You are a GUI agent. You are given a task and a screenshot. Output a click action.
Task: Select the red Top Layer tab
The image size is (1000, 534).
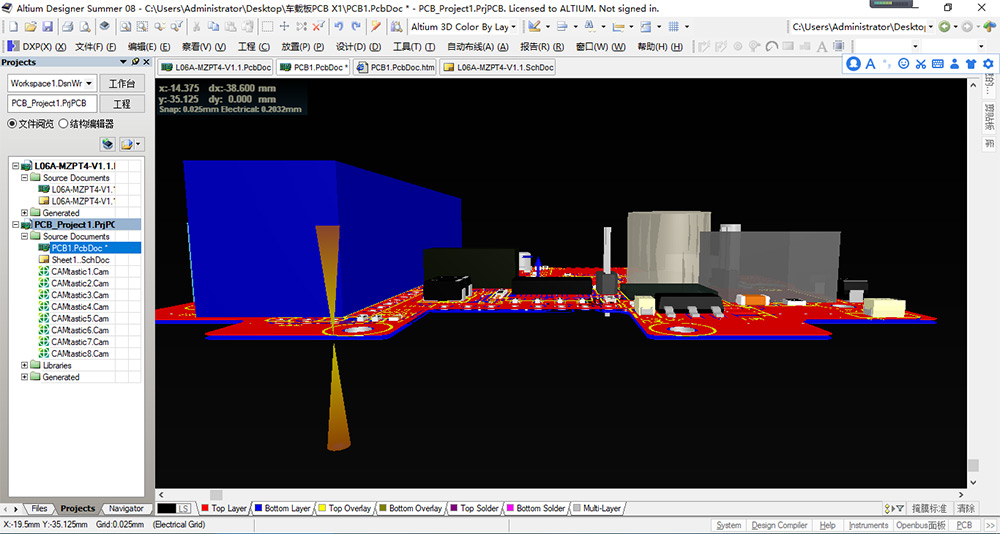[x=224, y=508]
